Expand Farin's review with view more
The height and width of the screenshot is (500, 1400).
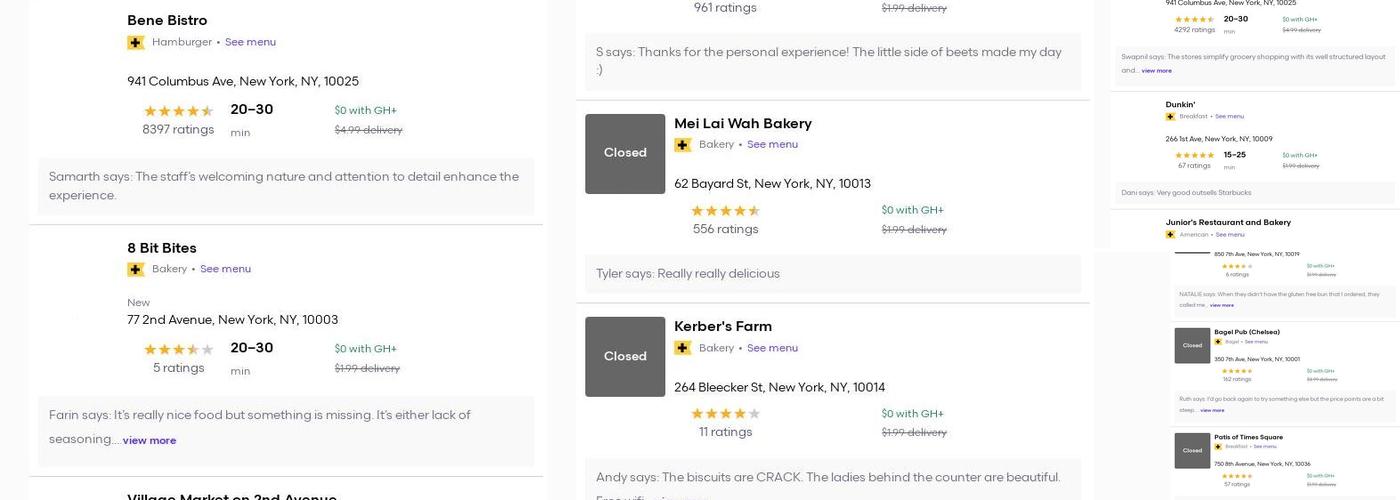(x=149, y=441)
